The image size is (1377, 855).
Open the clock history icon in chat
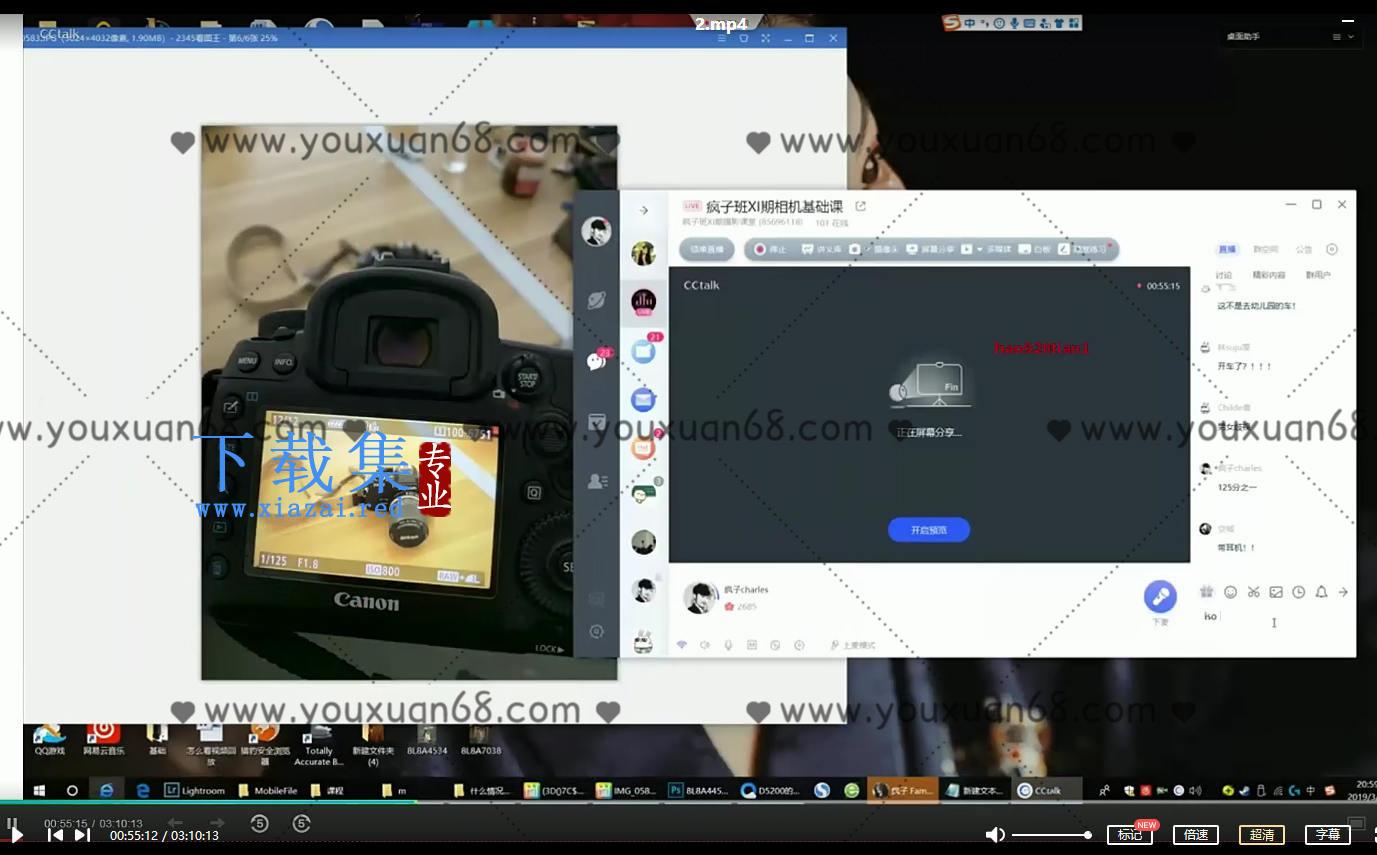[x=1298, y=592]
